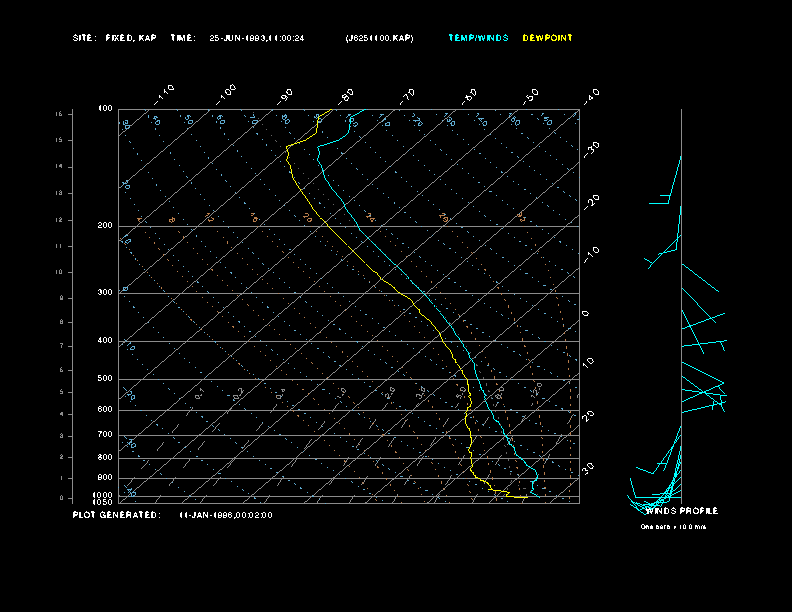The image size is (792, 612).
Task: Click the orange 24 label near 200 line
Action: point(371,218)
